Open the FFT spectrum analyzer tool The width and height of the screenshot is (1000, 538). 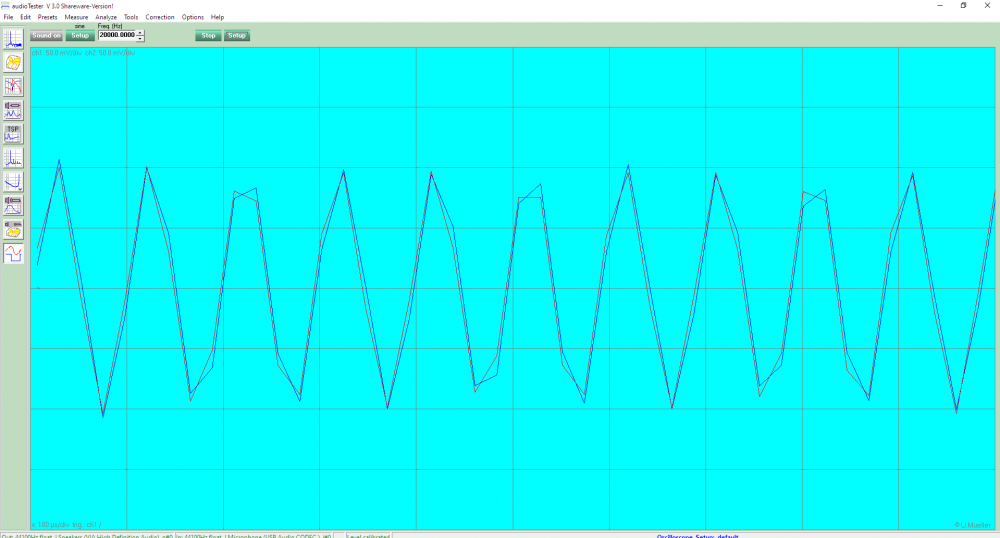coord(13,39)
